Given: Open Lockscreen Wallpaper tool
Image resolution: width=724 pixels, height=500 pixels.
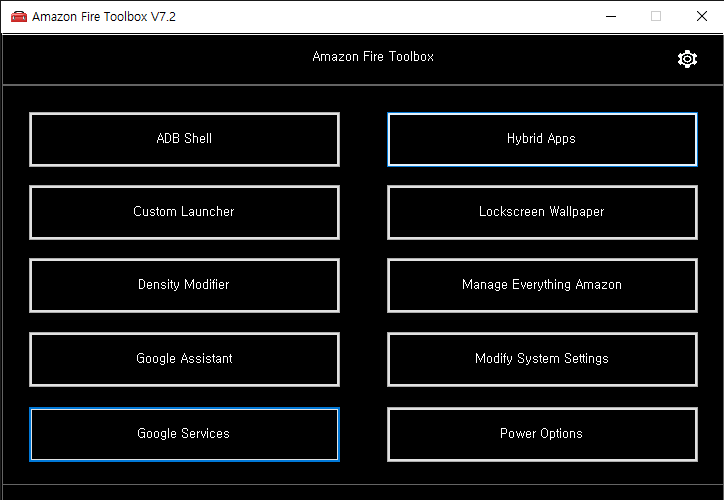Looking at the screenshot, I should click(x=542, y=212).
